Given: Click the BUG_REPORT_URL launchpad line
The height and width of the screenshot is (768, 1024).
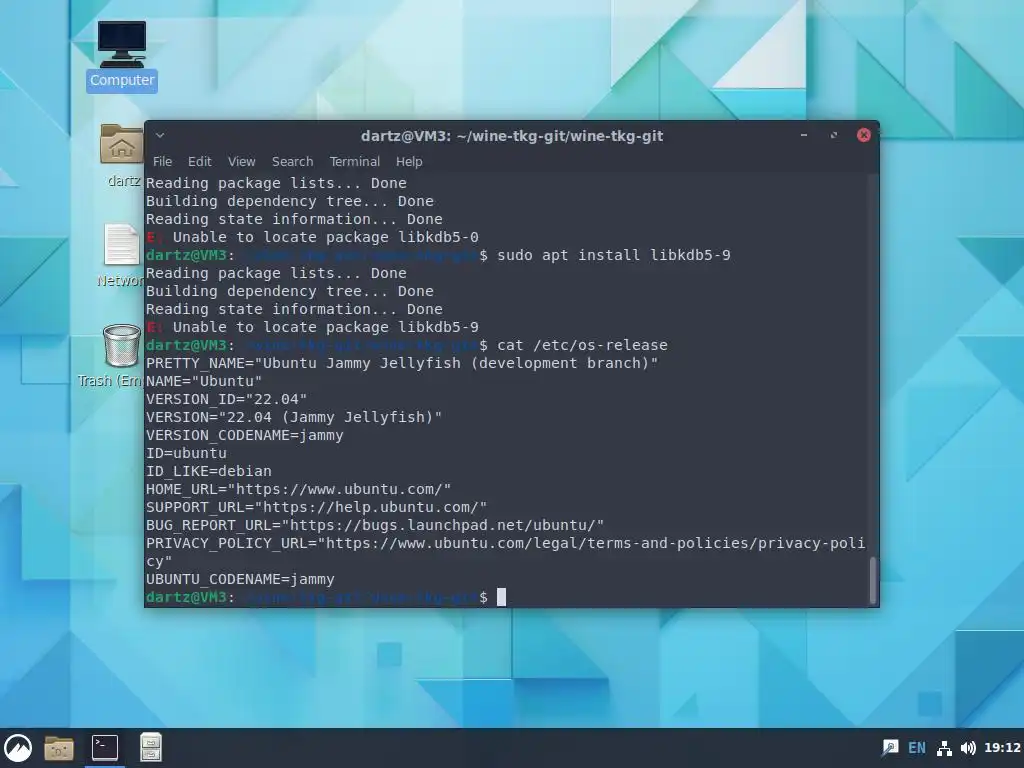Looking at the screenshot, I should [x=375, y=525].
